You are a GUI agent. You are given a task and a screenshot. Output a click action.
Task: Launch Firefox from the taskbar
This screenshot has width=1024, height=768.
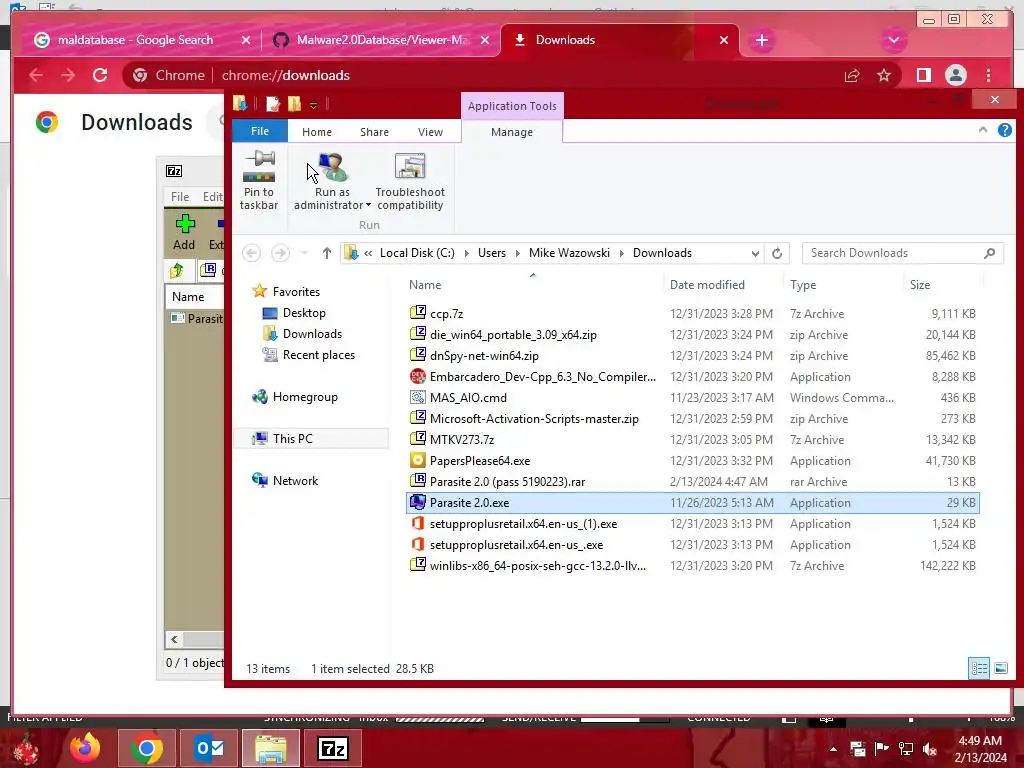pyautogui.click(x=85, y=748)
